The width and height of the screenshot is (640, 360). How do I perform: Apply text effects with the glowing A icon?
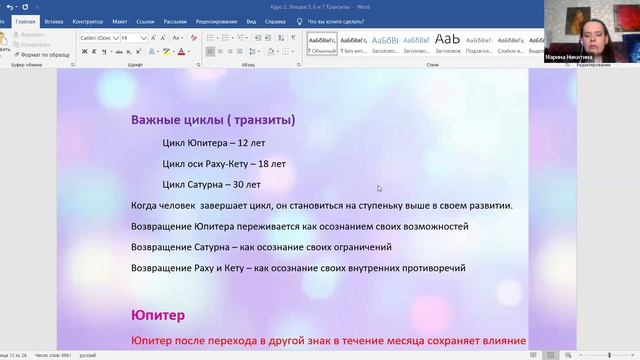(x=152, y=51)
